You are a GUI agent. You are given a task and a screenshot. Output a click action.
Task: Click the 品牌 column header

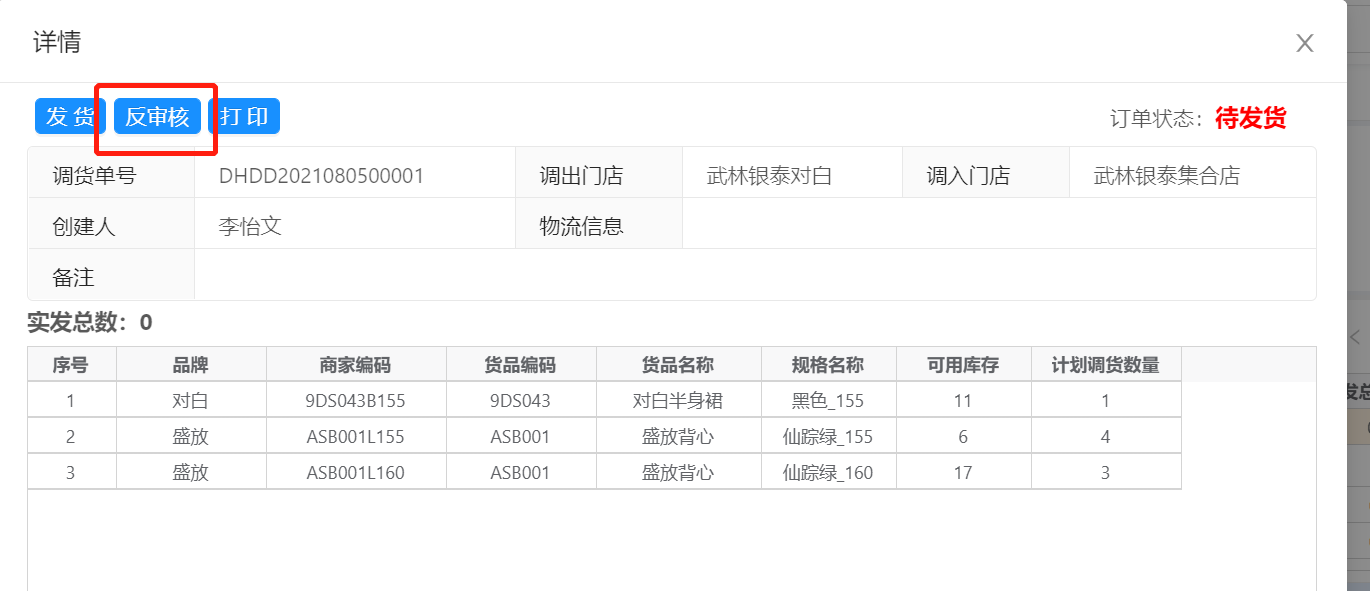tap(191, 365)
